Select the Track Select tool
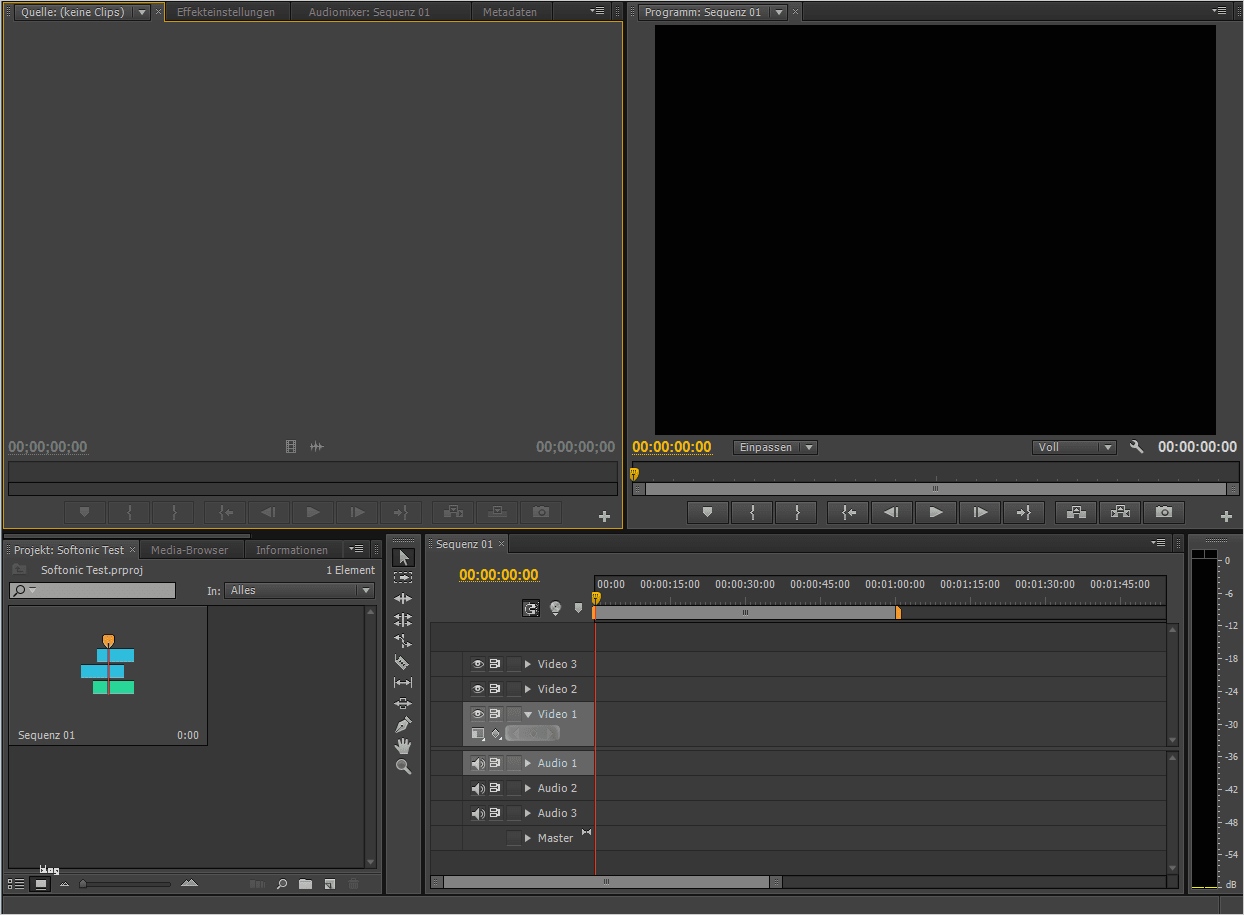Screen dimensions: 1244x915 (x=403, y=578)
